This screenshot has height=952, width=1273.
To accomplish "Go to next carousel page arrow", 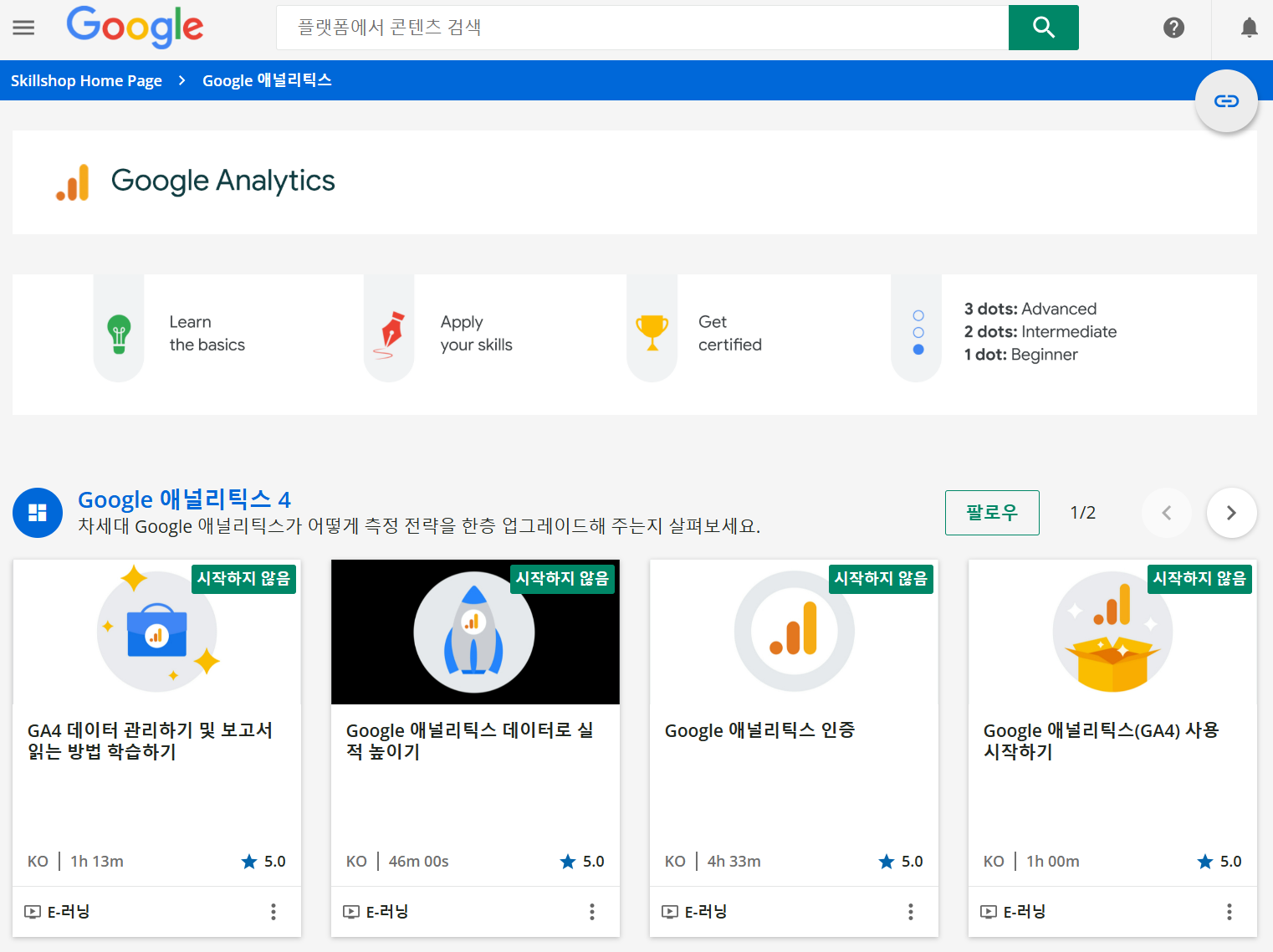I will click(x=1231, y=513).
